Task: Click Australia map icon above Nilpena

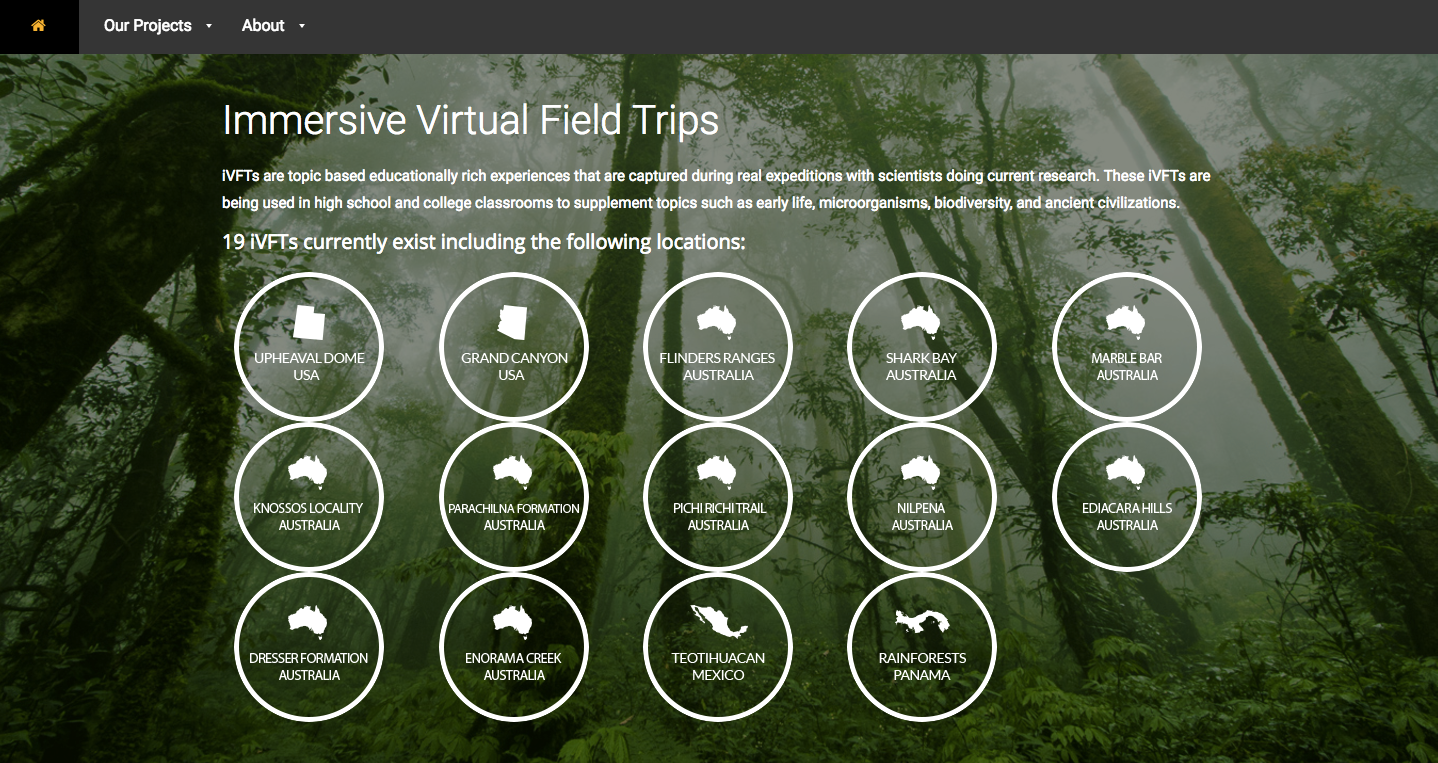Action: (x=921, y=470)
